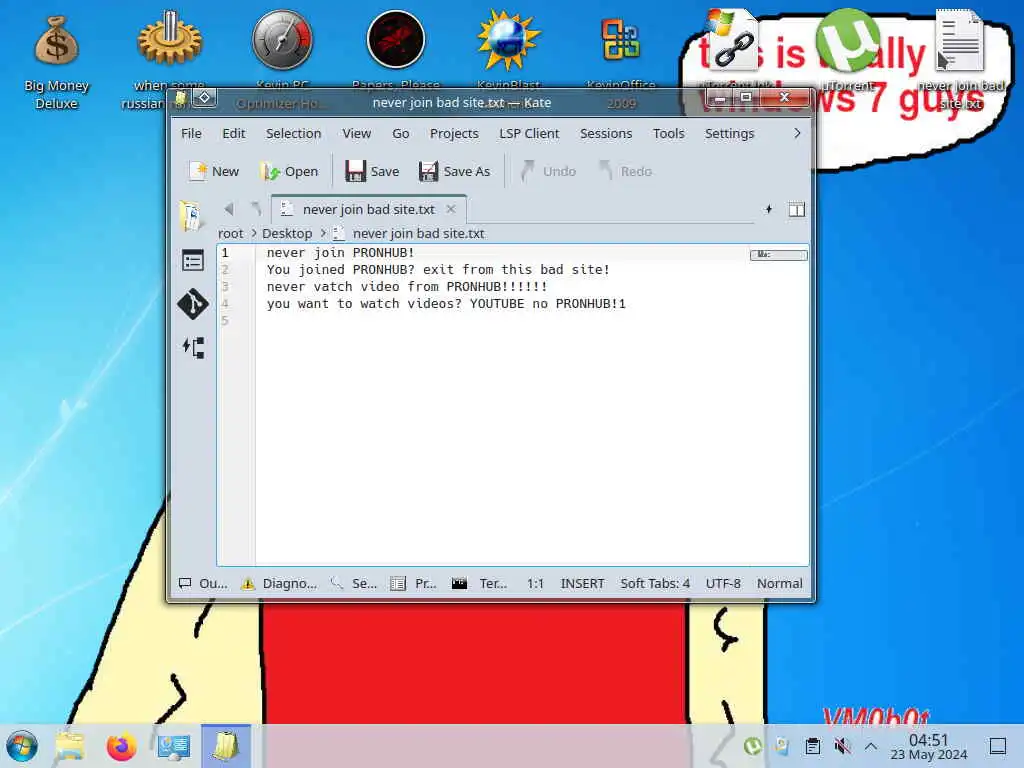Click the Undo toolbar button
The height and width of the screenshot is (768, 1024).
547,171
